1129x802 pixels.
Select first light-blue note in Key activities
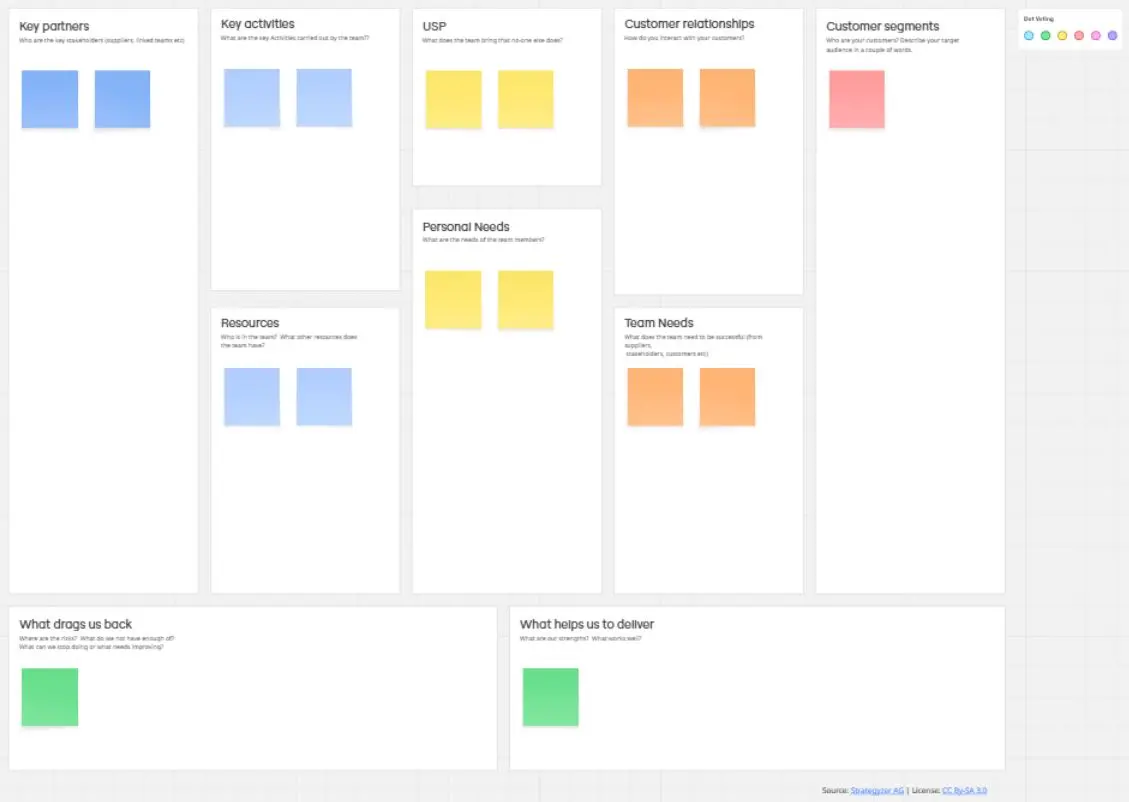[251, 98]
